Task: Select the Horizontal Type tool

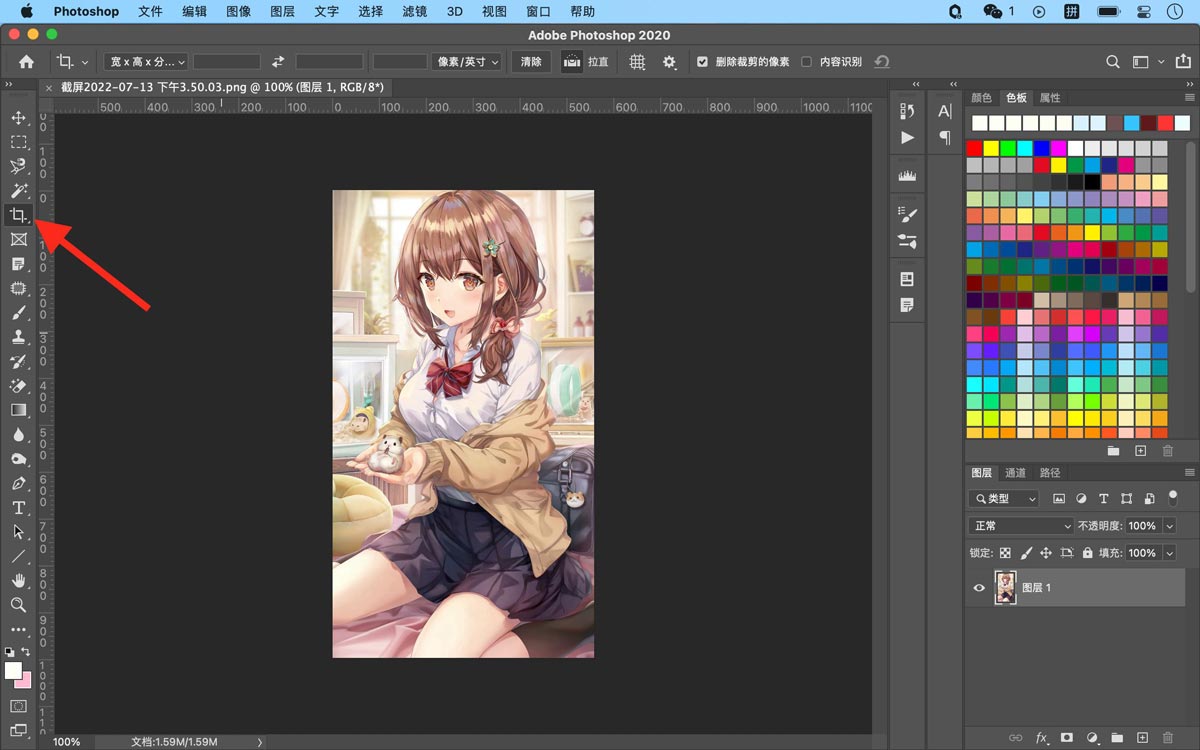Action: (x=18, y=508)
